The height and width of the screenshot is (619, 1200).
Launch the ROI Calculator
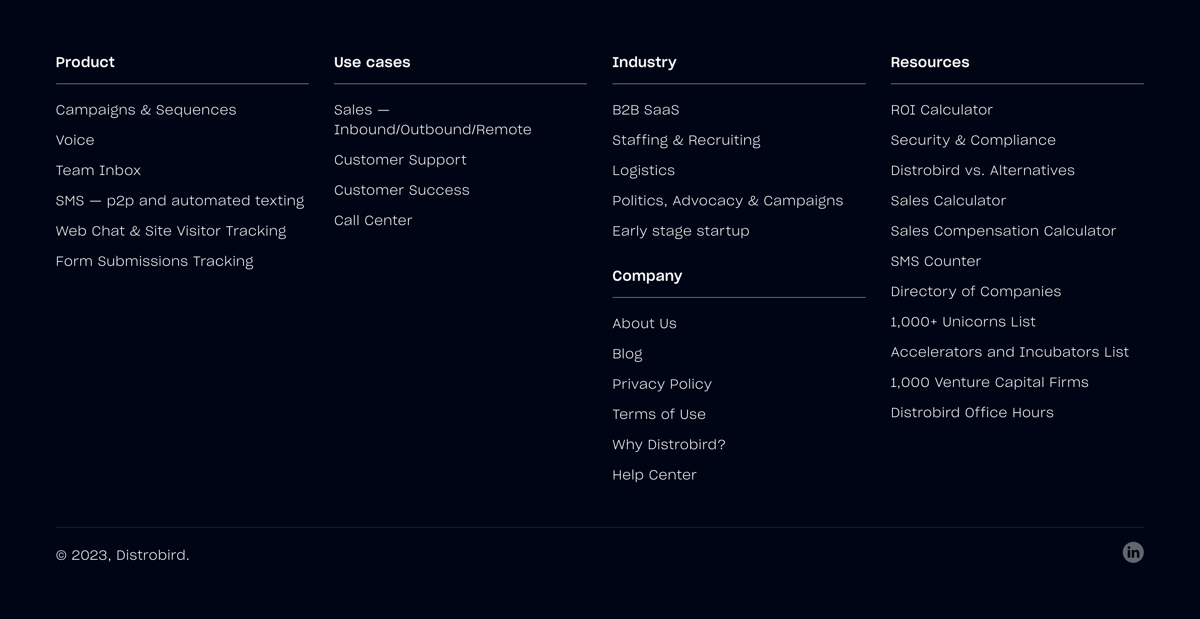(x=941, y=110)
